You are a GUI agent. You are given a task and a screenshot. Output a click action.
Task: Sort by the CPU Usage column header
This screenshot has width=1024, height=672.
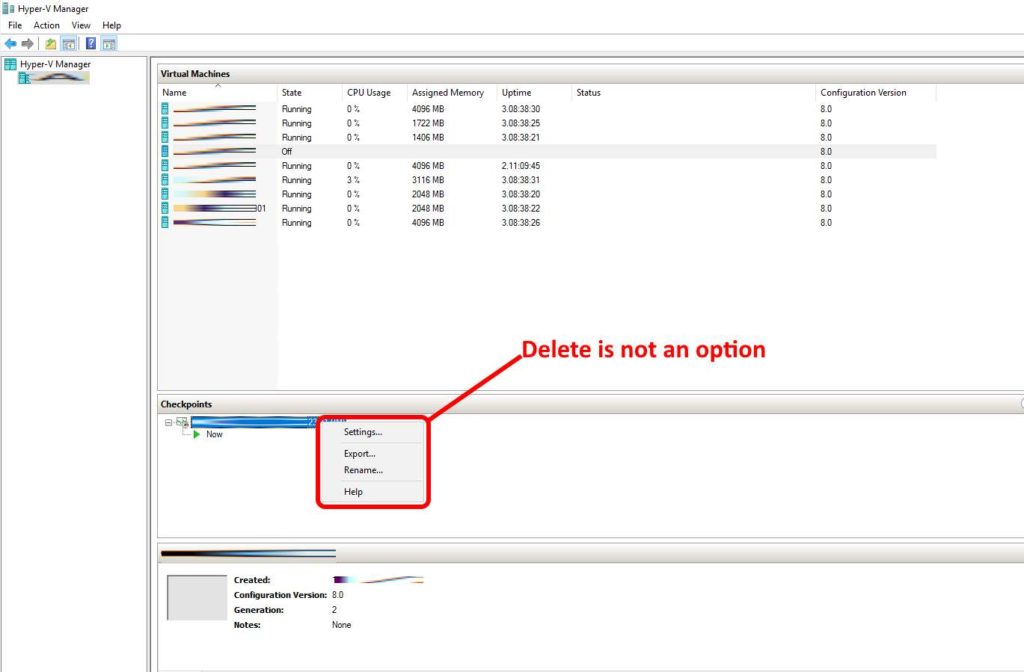[x=368, y=93]
